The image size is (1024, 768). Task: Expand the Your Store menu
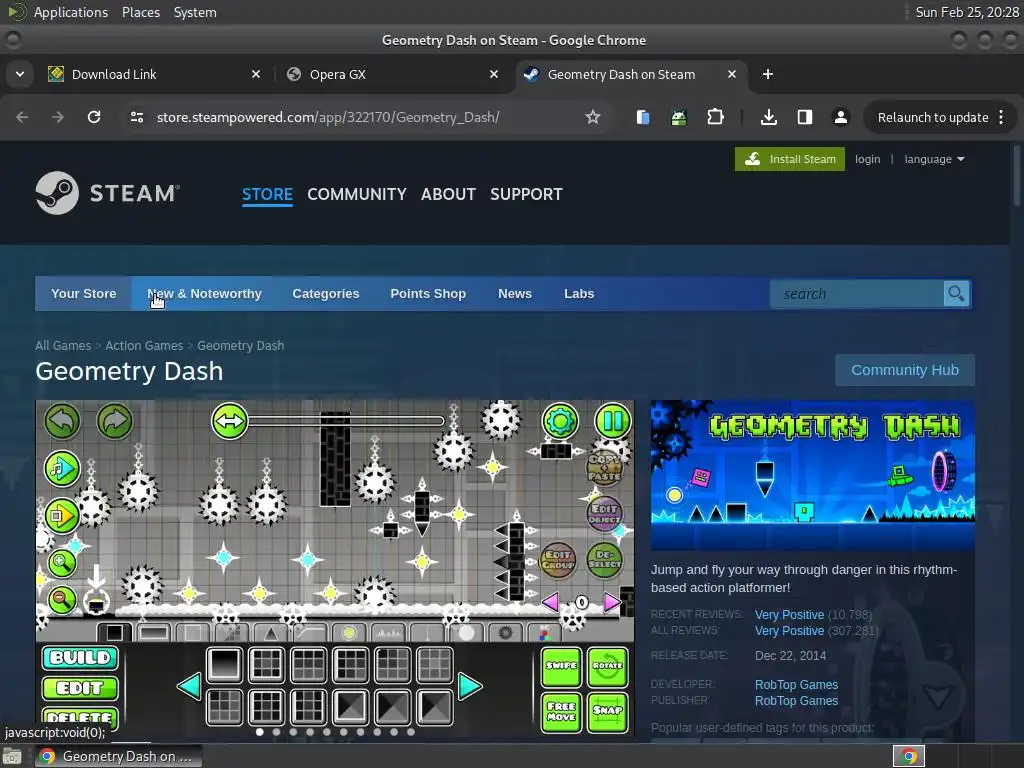84,294
